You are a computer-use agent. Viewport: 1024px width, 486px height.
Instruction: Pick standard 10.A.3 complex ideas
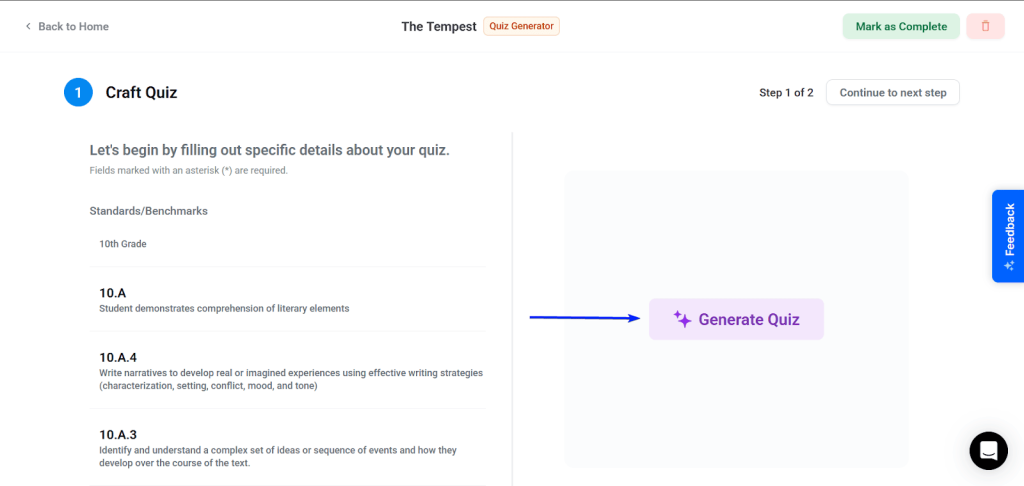(x=288, y=448)
